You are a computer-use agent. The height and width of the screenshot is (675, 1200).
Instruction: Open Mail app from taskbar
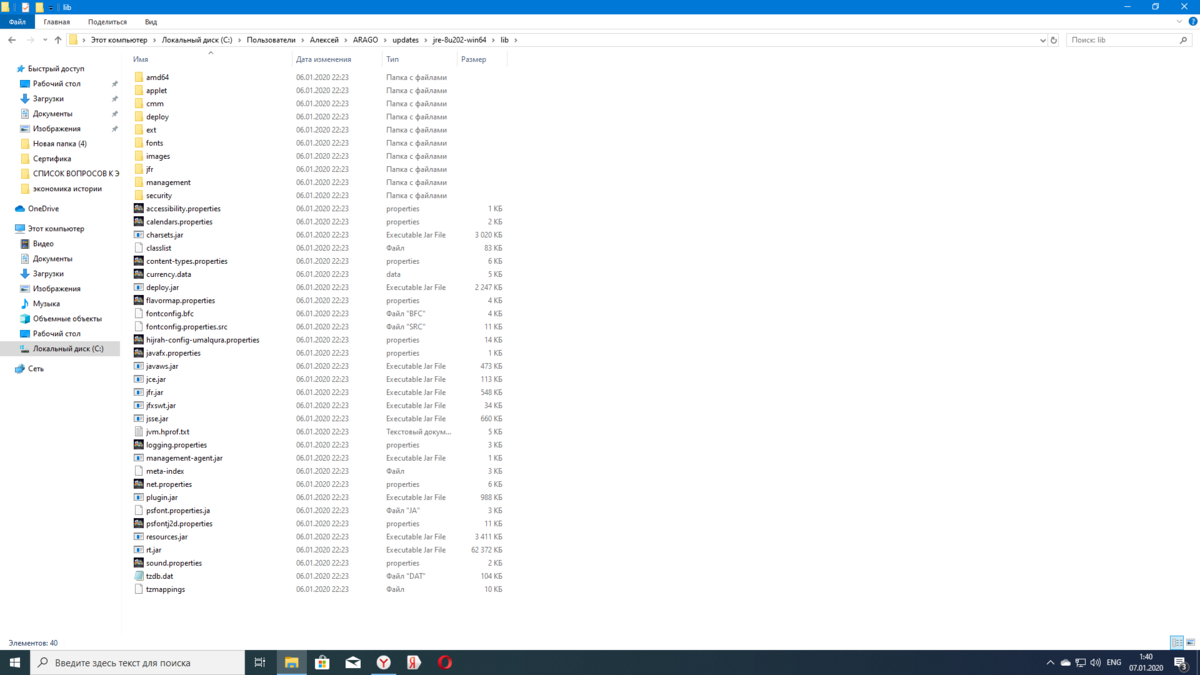[353, 662]
